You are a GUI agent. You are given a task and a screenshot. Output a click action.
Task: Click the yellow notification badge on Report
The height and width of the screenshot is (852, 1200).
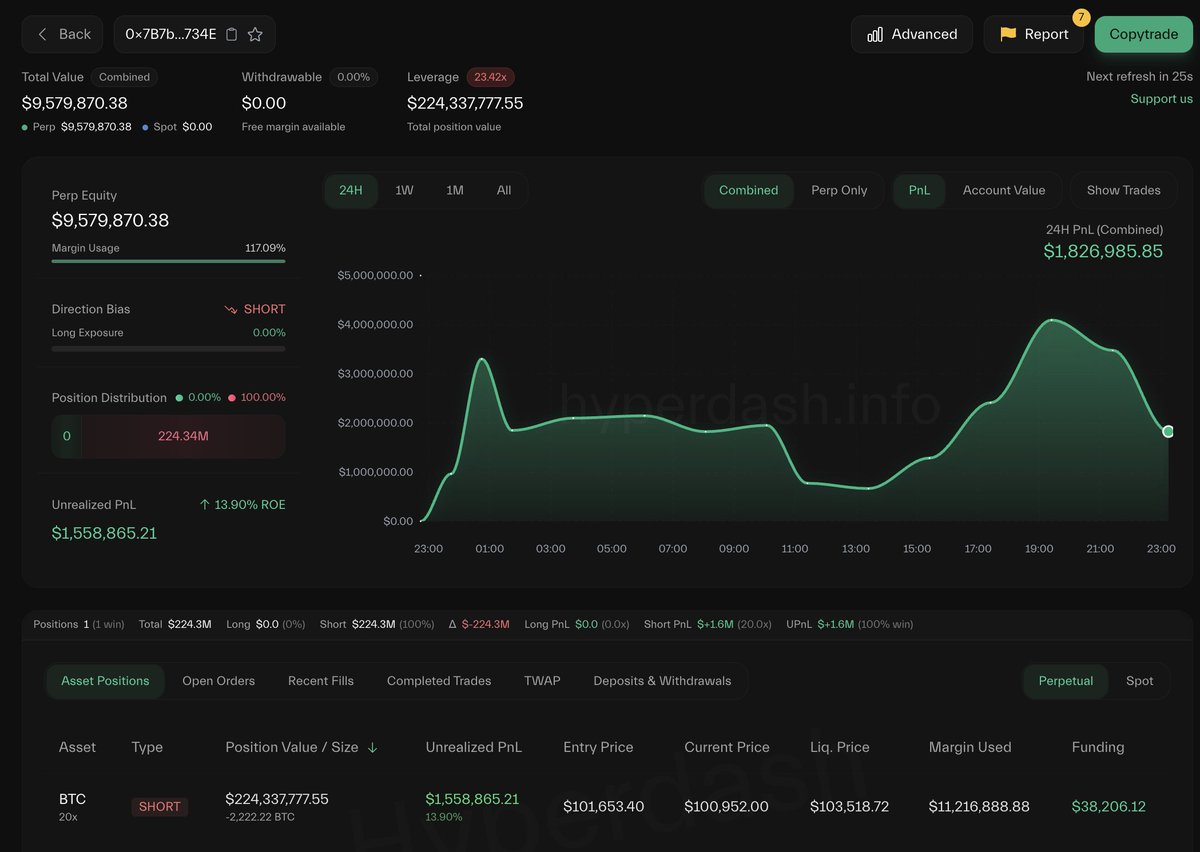coord(1081,17)
